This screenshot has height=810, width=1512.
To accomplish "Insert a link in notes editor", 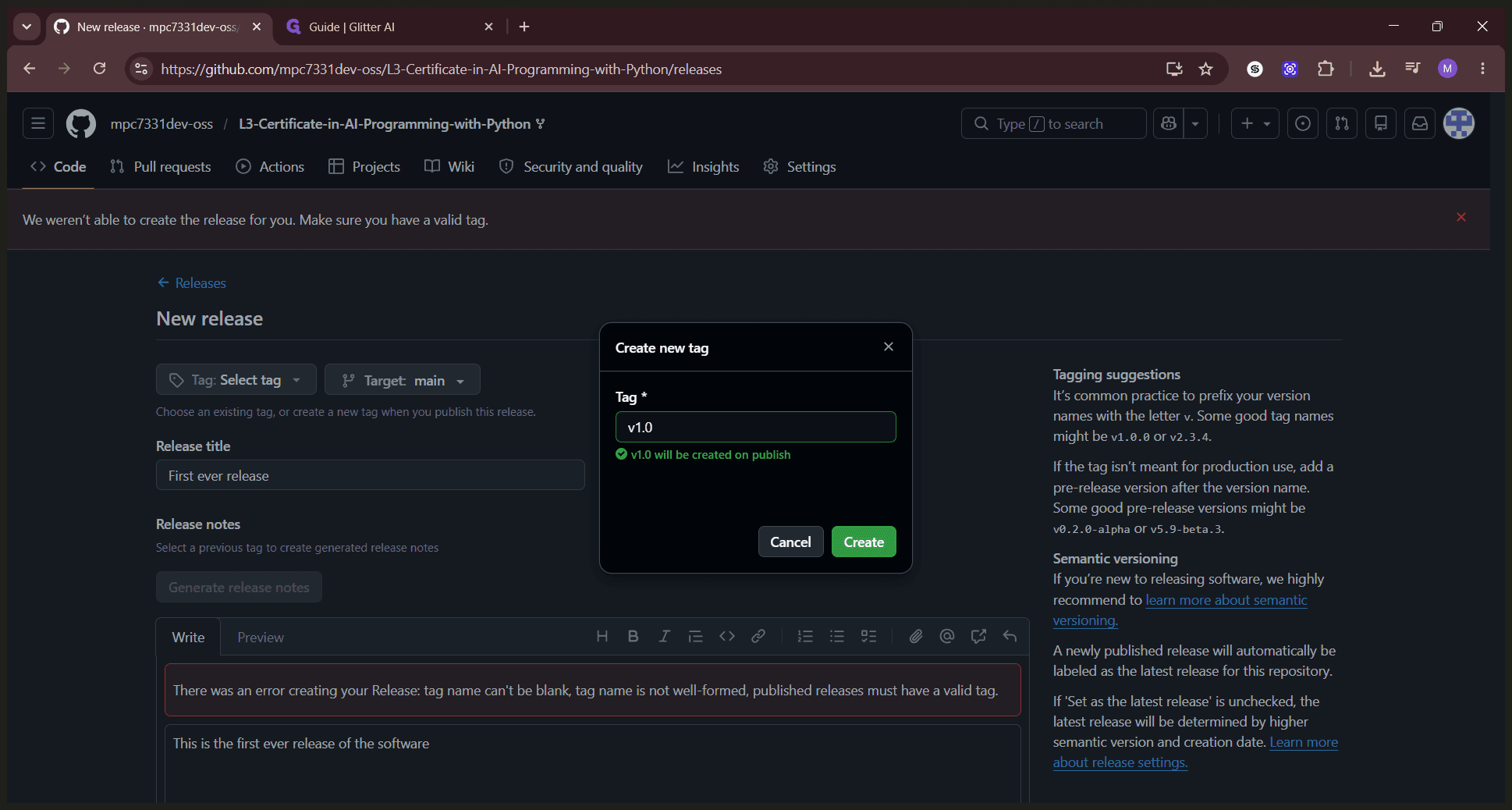I will coord(758,637).
